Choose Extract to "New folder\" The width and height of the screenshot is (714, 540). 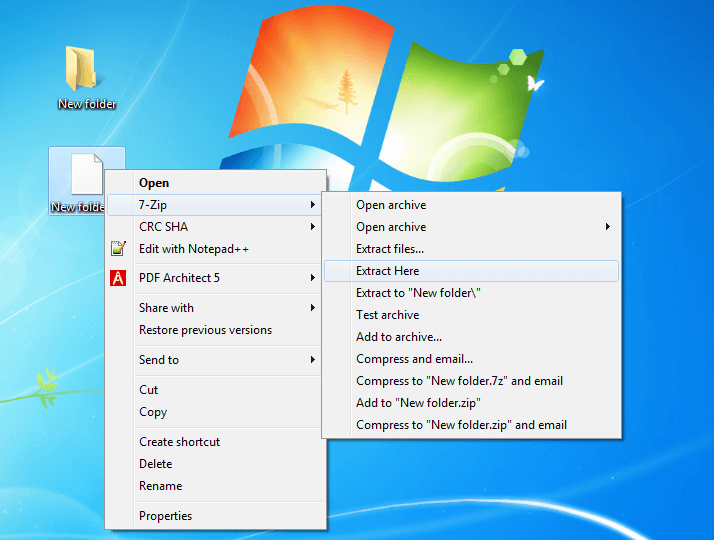click(471, 293)
